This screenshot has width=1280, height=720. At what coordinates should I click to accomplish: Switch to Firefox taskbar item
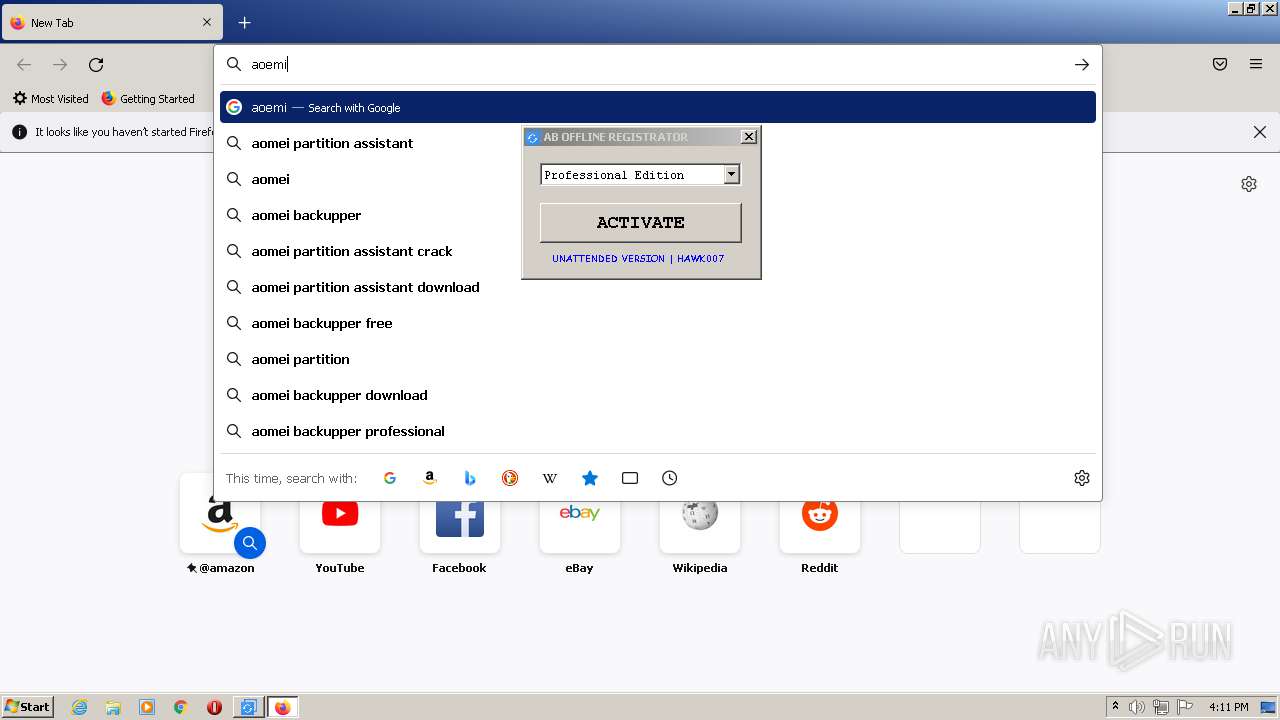coord(282,707)
